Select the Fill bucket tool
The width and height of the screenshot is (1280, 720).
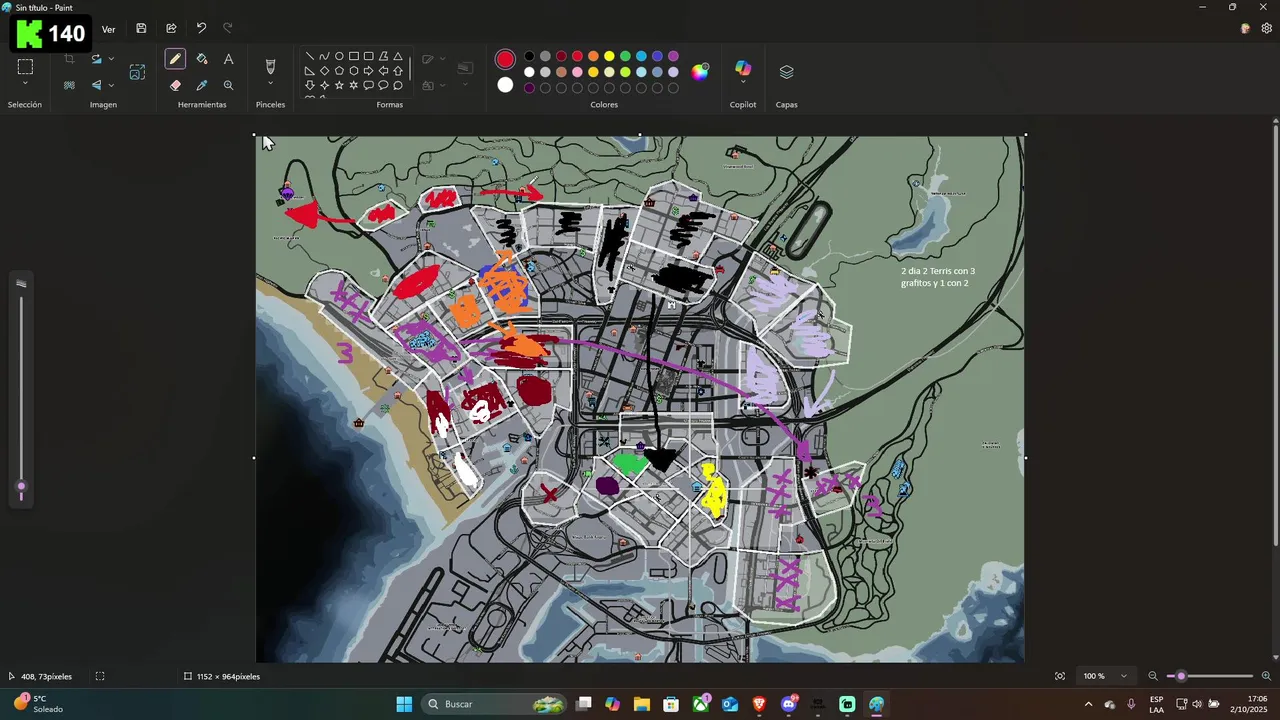(x=202, y=59)
